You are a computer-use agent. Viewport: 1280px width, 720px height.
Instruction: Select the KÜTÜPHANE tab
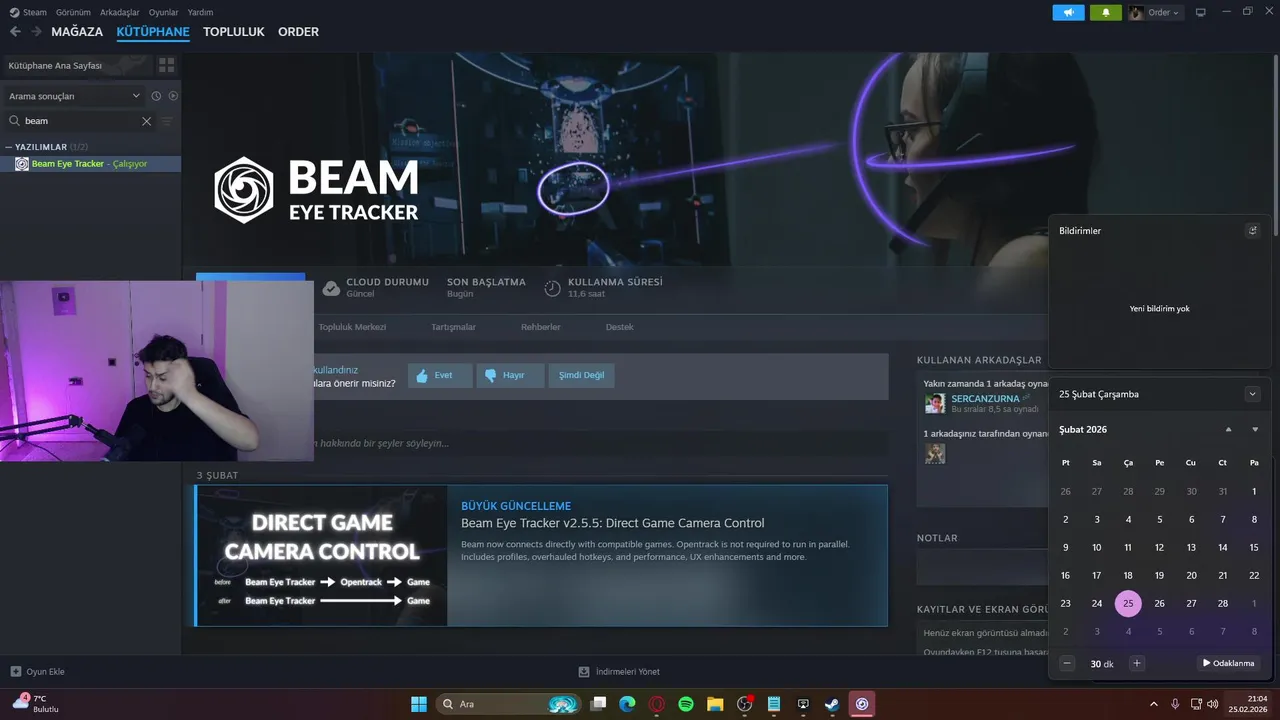[x=153, y=32]
